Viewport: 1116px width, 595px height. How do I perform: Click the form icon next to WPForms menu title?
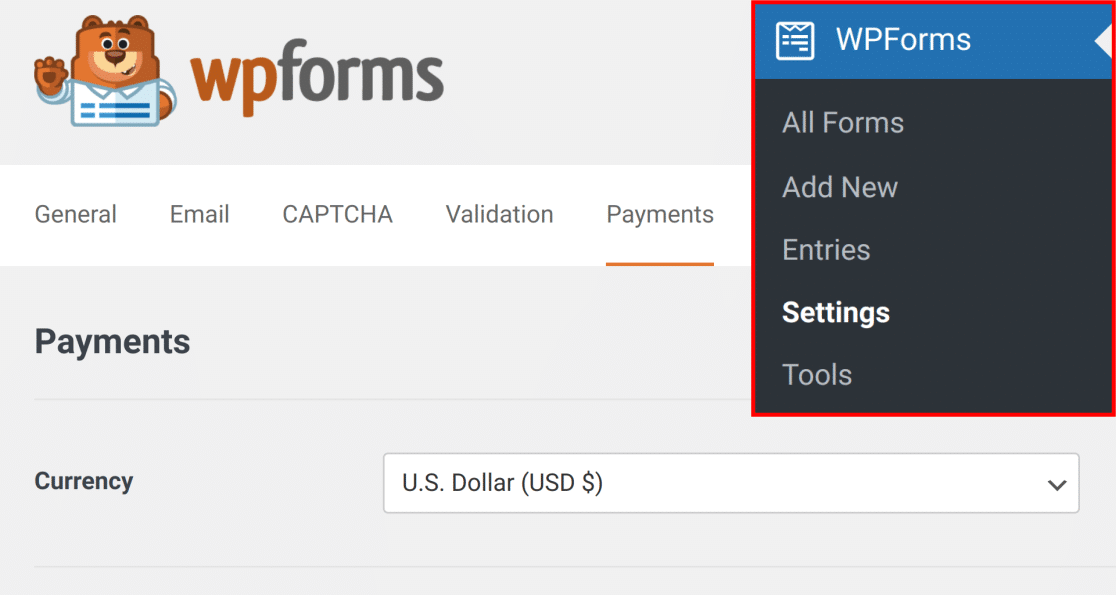pos(795,39)
